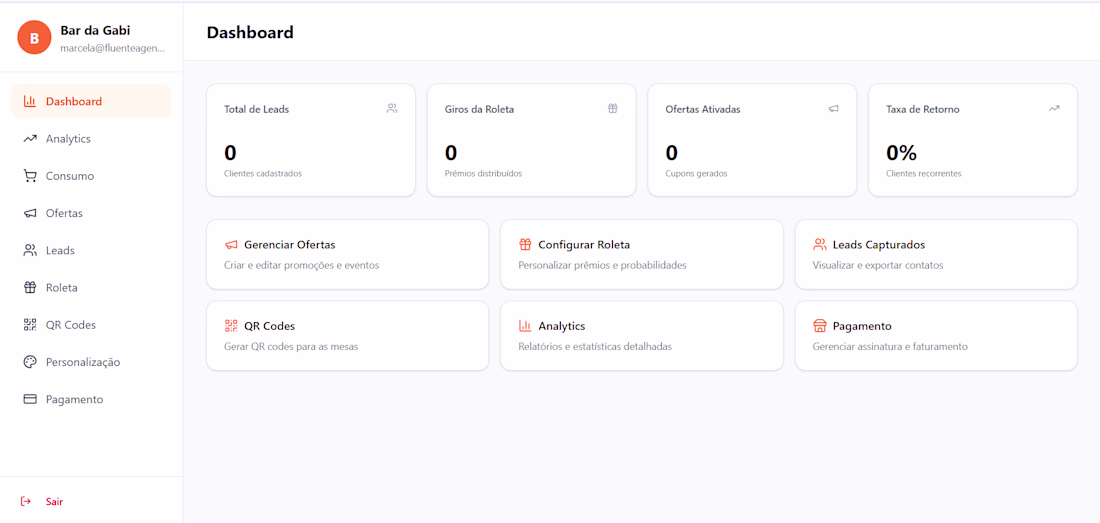This screenshot has height=523, width=1100.
Task: Click 'Personalizar prêmios e probabilidades' text
Action: (x=602, y=265)
